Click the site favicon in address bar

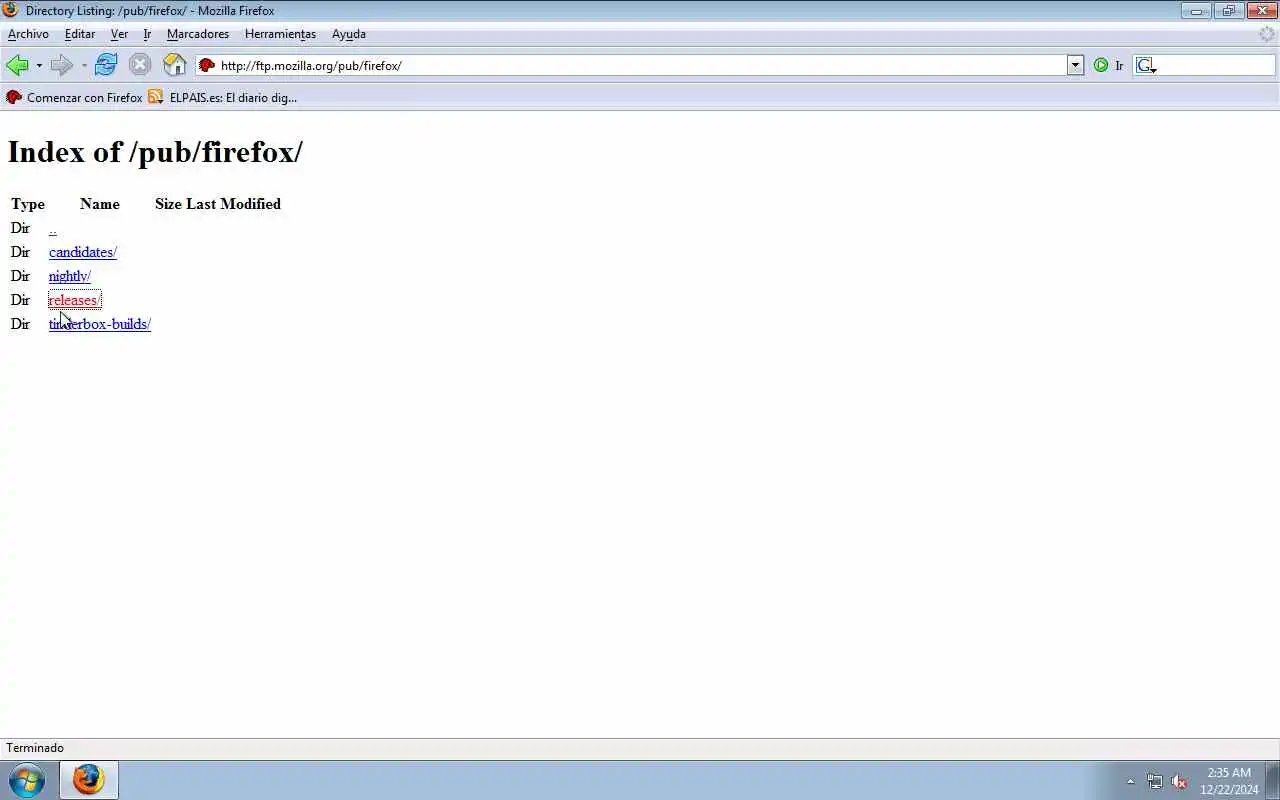(207, 66)
